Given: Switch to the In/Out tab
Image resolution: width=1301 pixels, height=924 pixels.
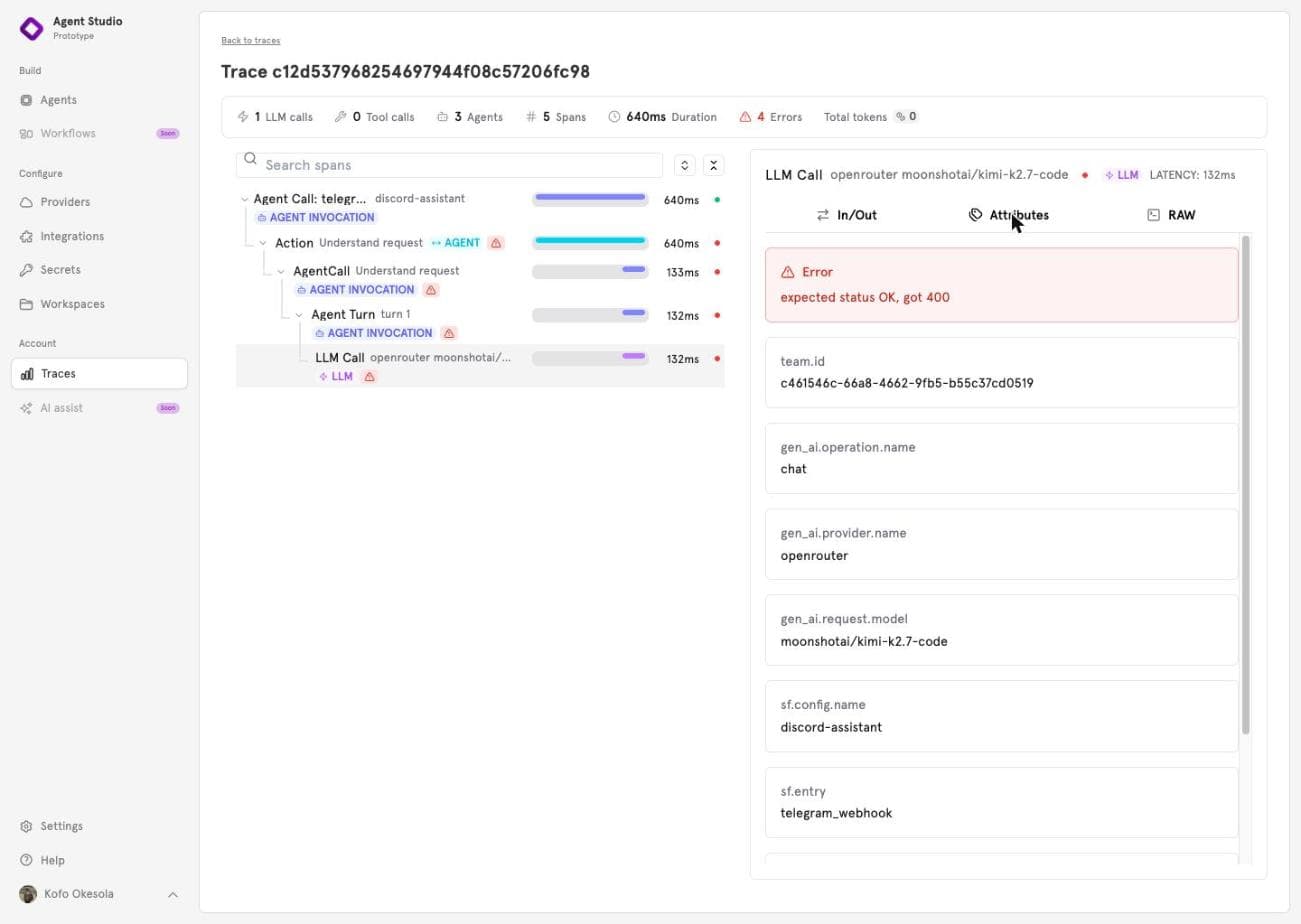Looking at the screenshot, I should pos(846,215).
